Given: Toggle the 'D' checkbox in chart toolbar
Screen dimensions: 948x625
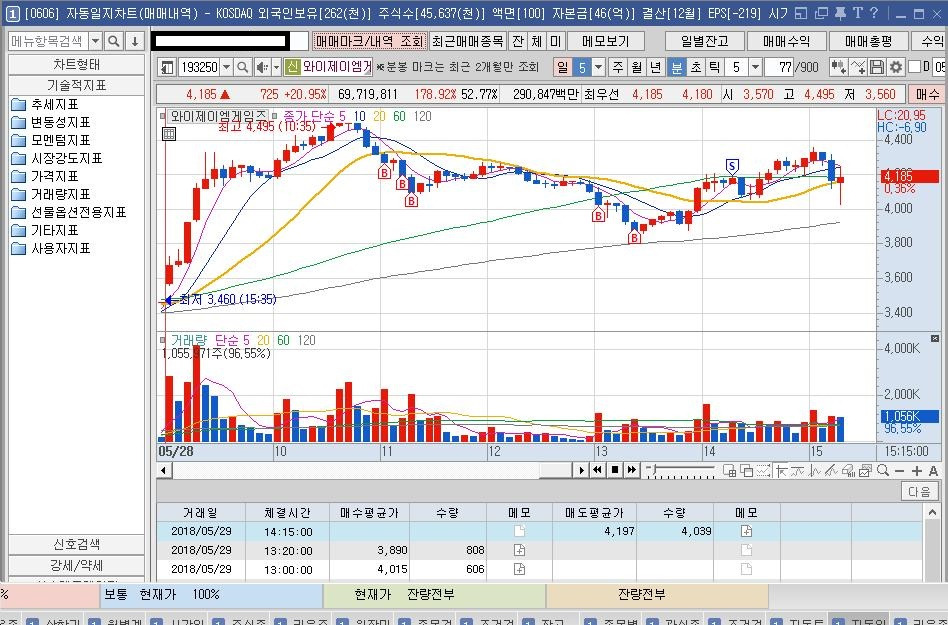Looking at the screenshot, I should click(914, 66).
